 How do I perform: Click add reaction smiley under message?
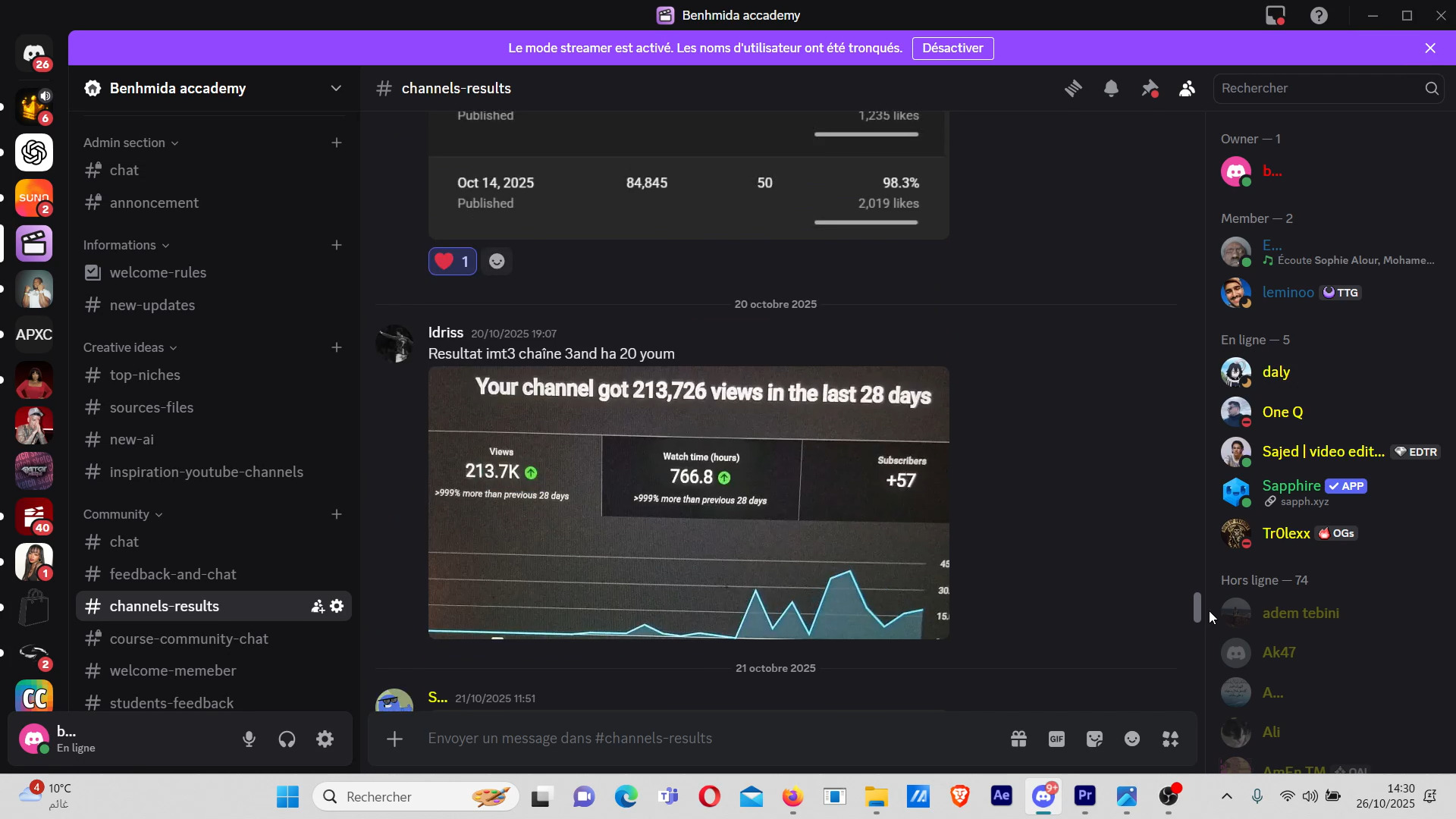pyautogui.click(x=497, y=262)
